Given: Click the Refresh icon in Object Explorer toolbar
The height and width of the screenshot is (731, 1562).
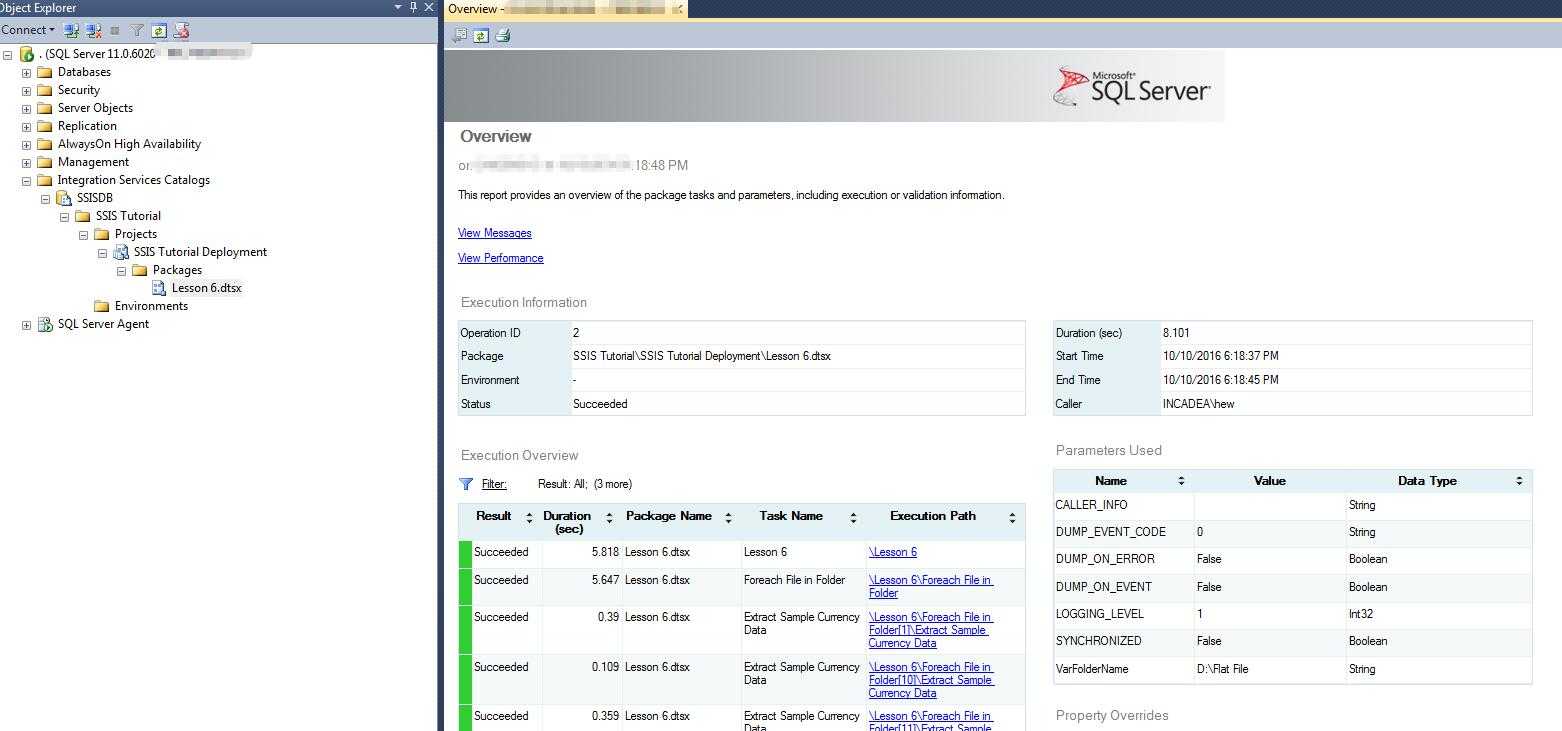Looking at the screenshot, I should [159, 31].
